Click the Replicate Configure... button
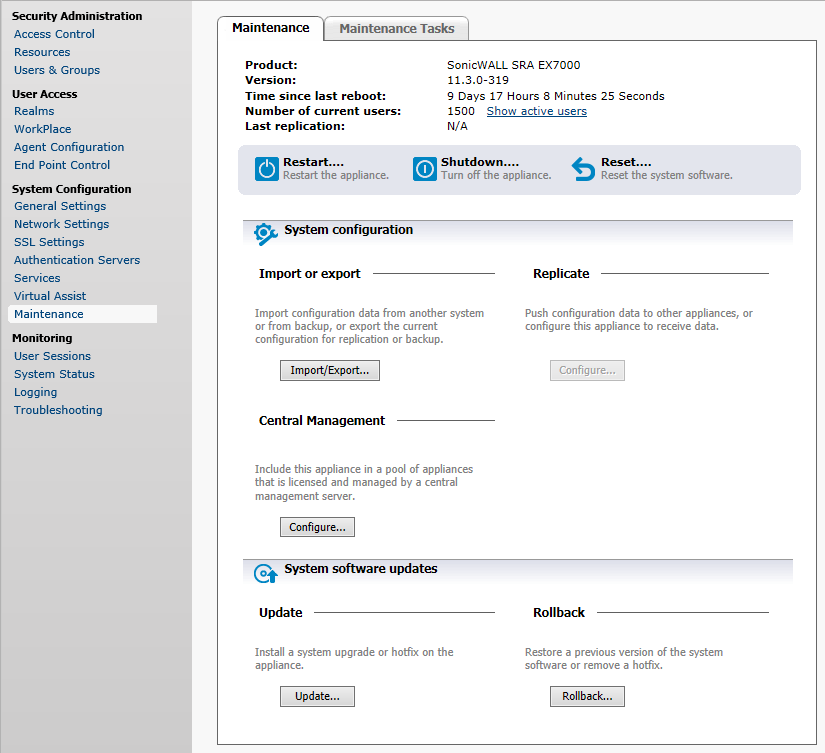825x753 pixels. pos(587,370)
